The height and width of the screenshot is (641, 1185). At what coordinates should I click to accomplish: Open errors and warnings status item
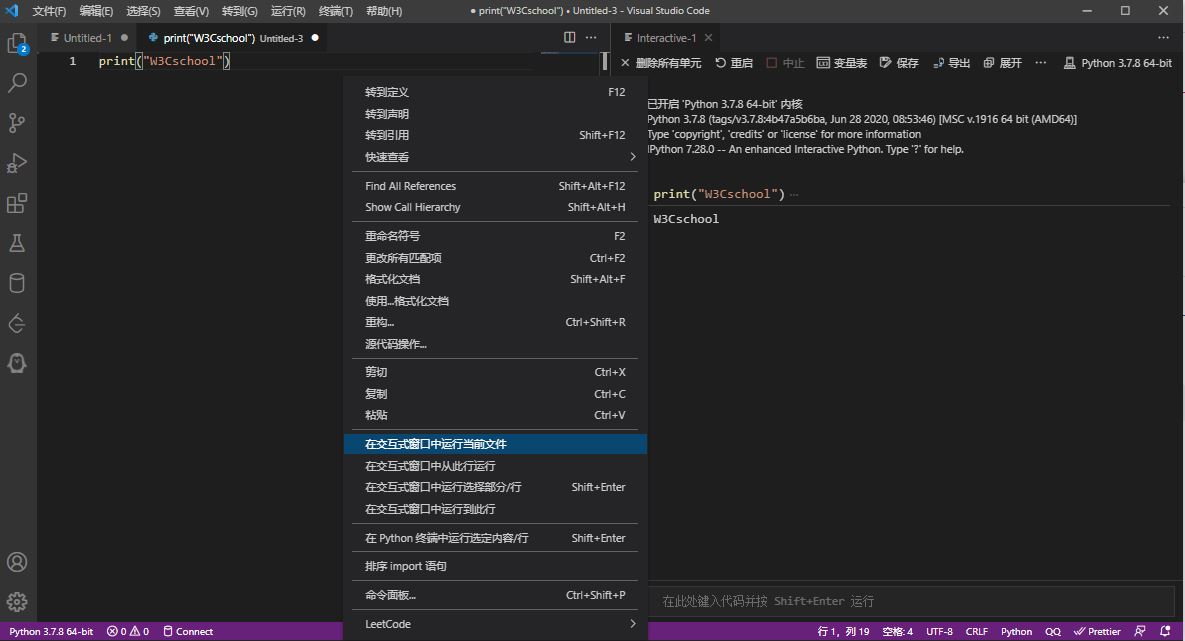coord(128,631)
